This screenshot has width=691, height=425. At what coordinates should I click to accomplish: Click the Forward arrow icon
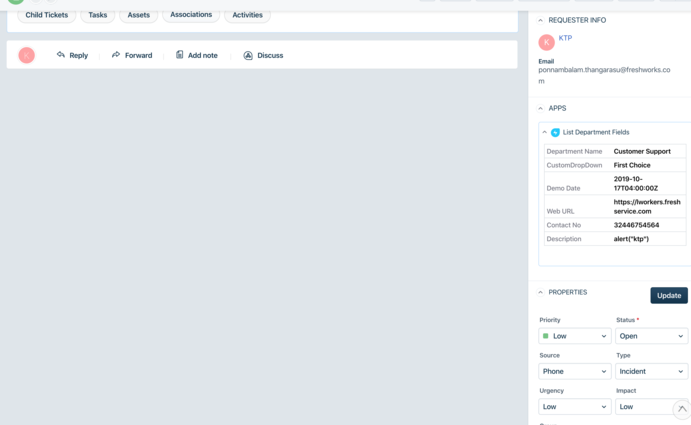tap(116, 55)
